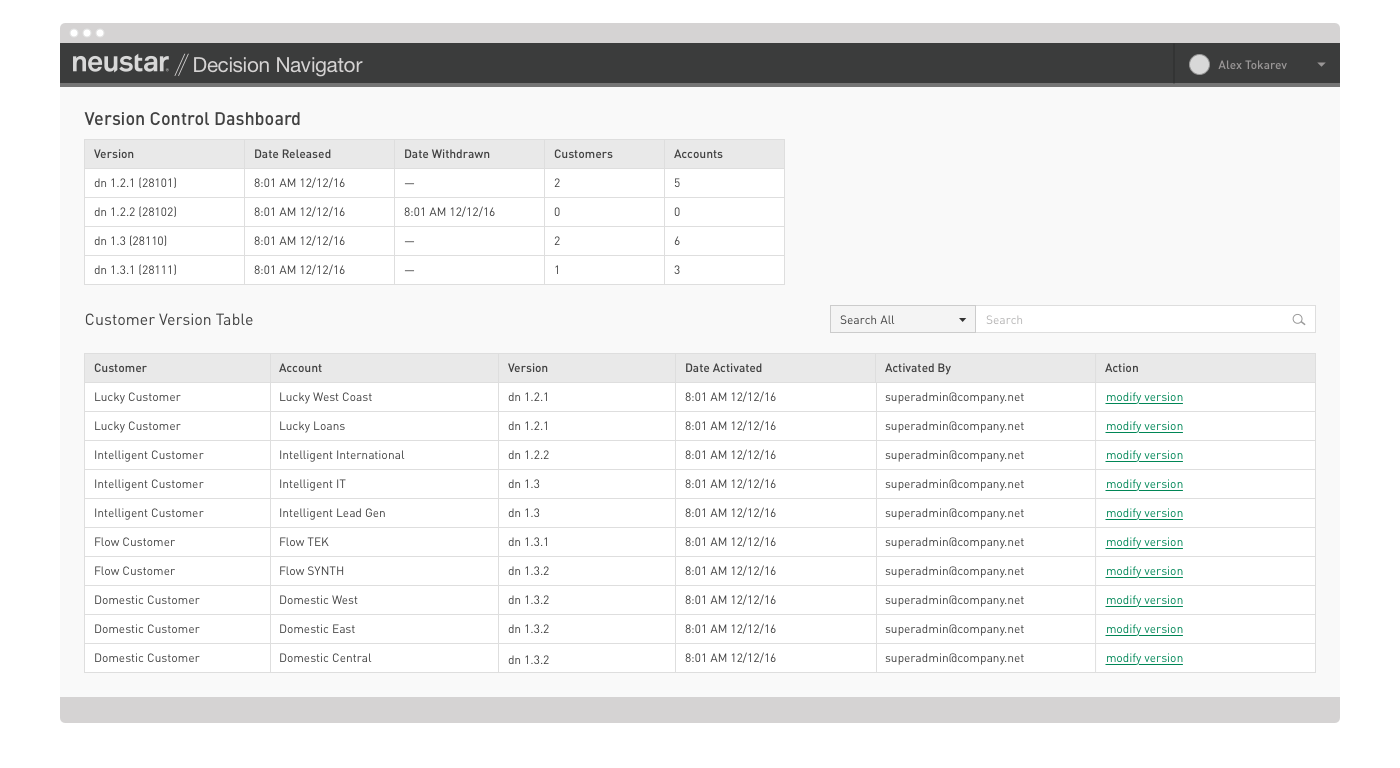This screenshot has width=1400, height=768.
Task: Click the dn 1.2.2 version of Intelligent International
Action: pyautogui.click(x=587, y=455)
